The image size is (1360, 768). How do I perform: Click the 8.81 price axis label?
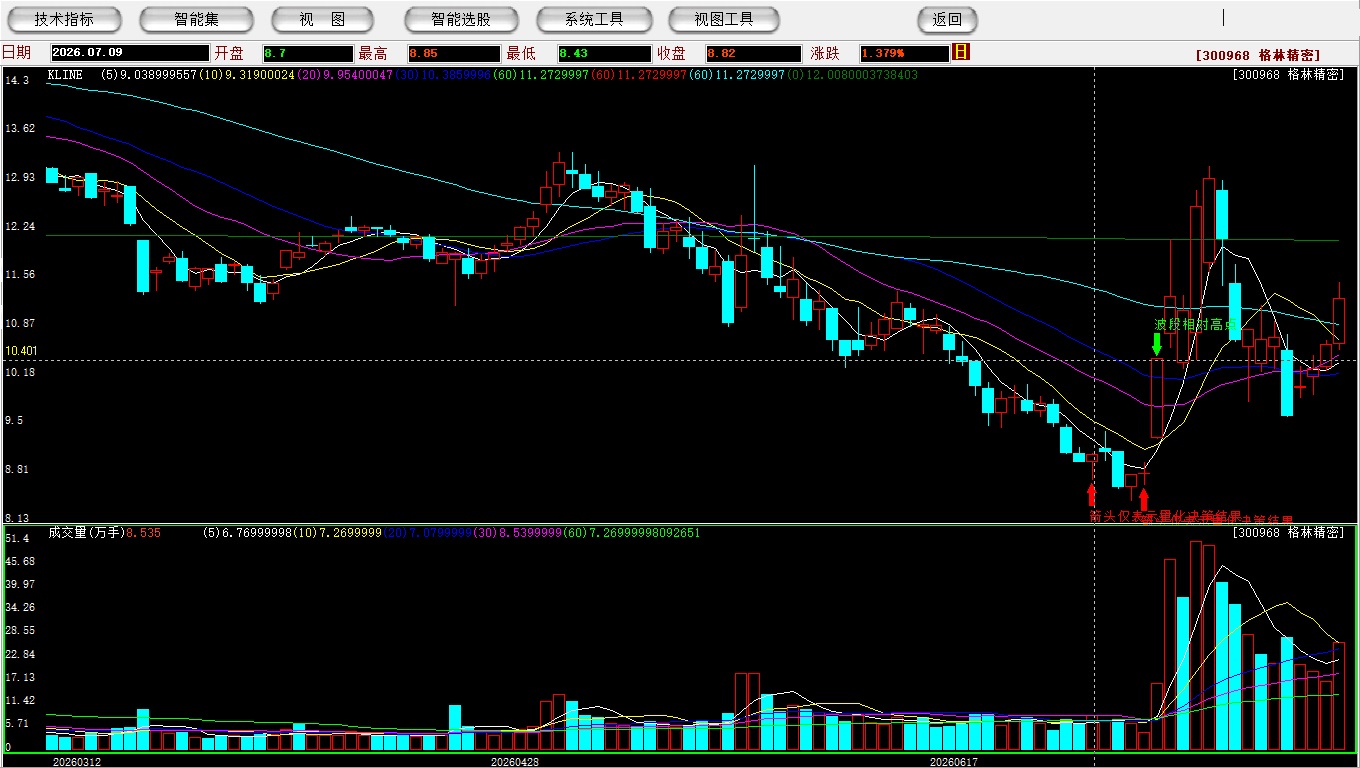point(18,469)
